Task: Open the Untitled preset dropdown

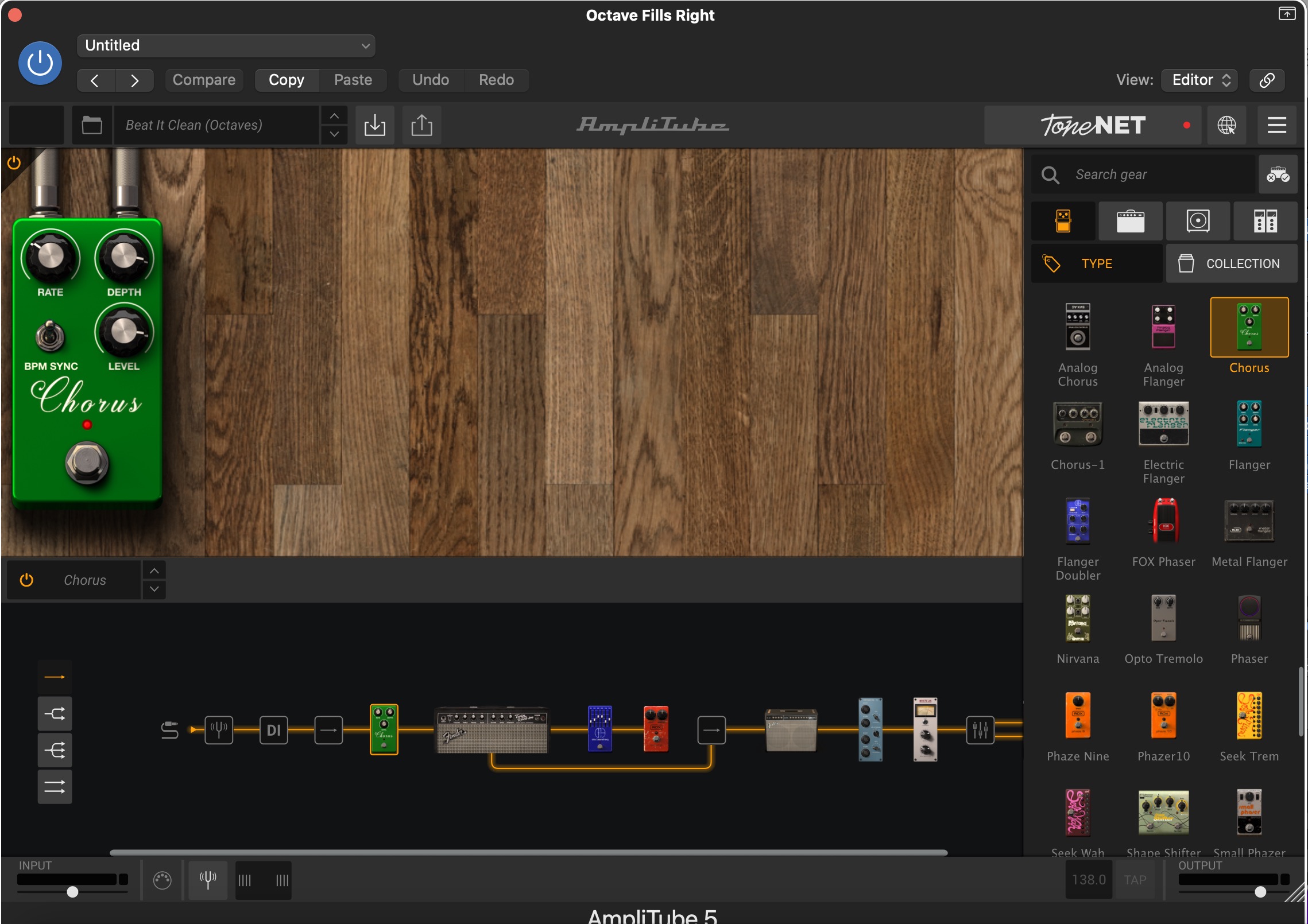Action: [226, 46]
